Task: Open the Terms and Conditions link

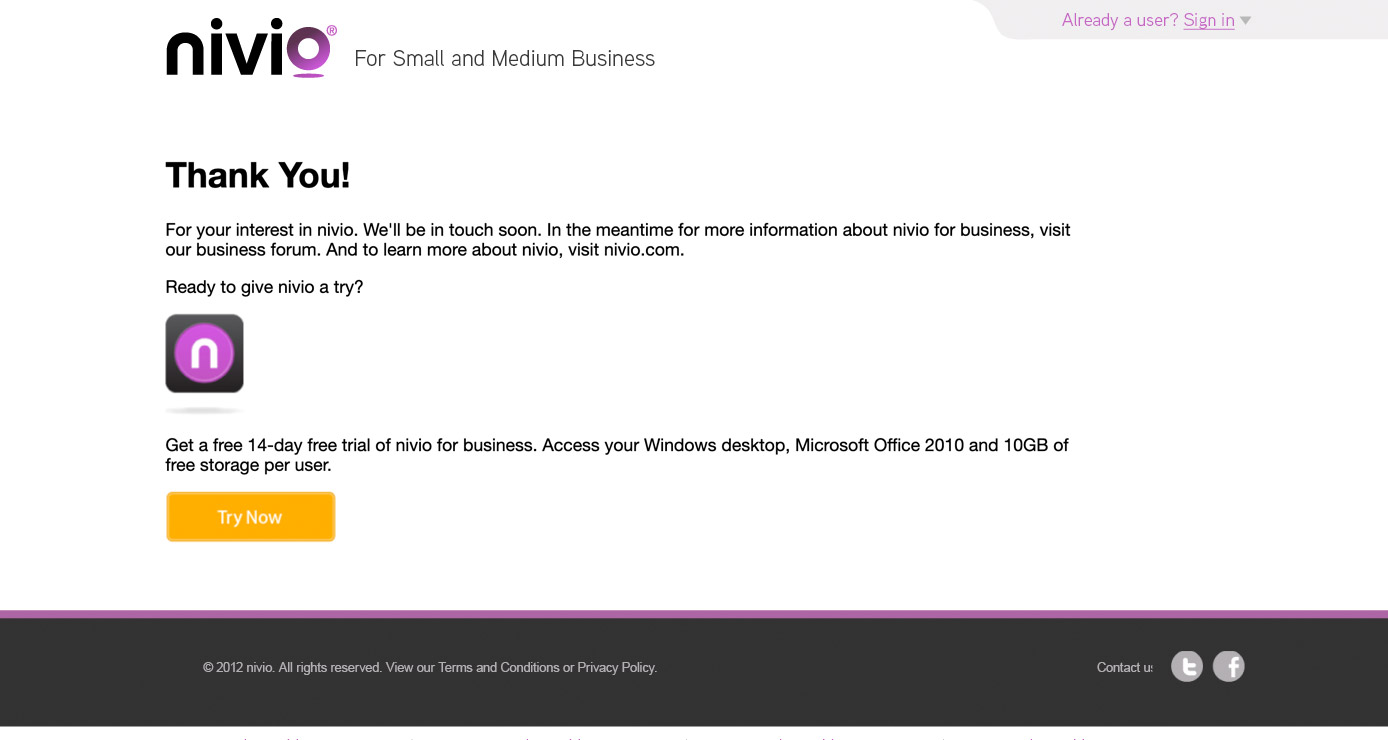Action: (499, 667)
